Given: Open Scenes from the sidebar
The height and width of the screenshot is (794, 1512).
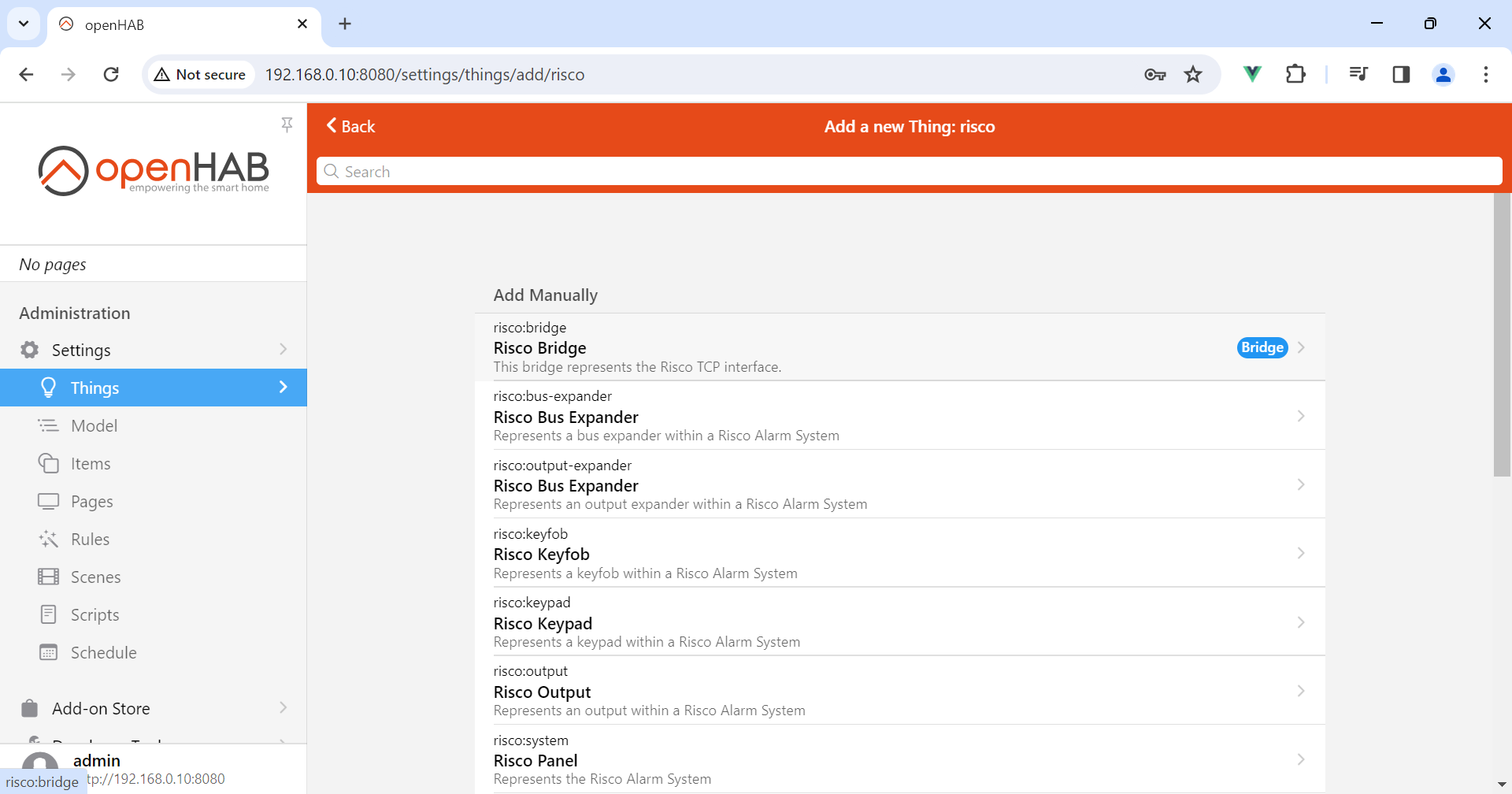Looking at the screenshot, I should pyautogui.click(x=95, y=577).
